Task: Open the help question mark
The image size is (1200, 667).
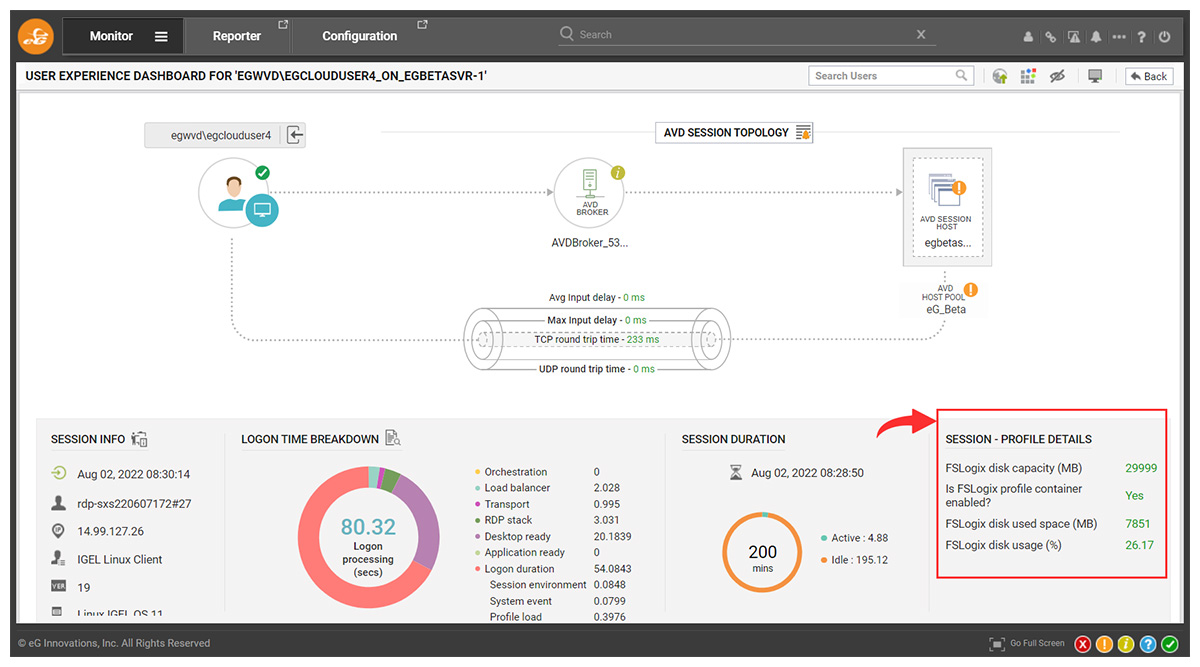Action: 1142,37
